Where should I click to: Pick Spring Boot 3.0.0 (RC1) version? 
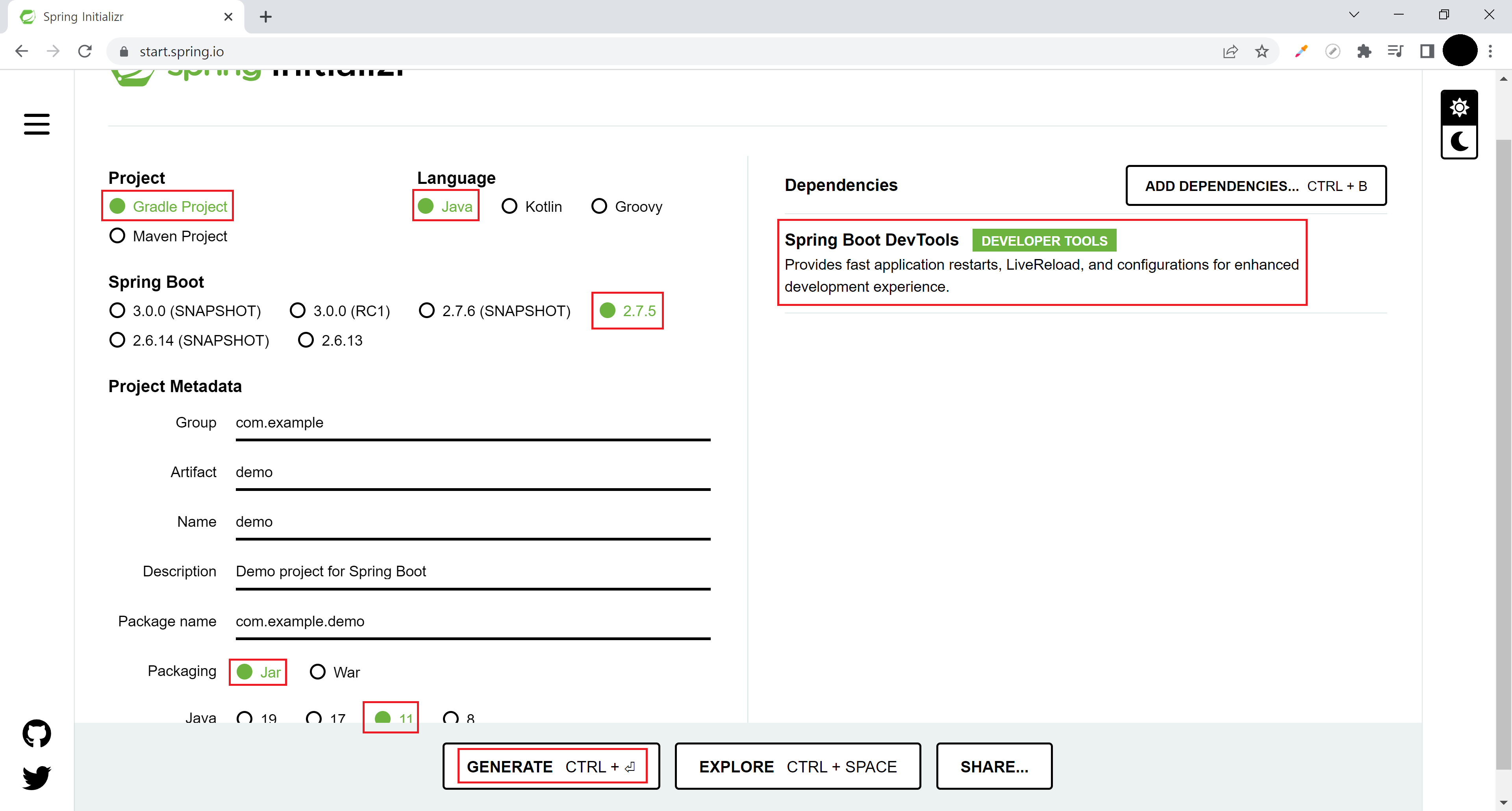point(298,311)
